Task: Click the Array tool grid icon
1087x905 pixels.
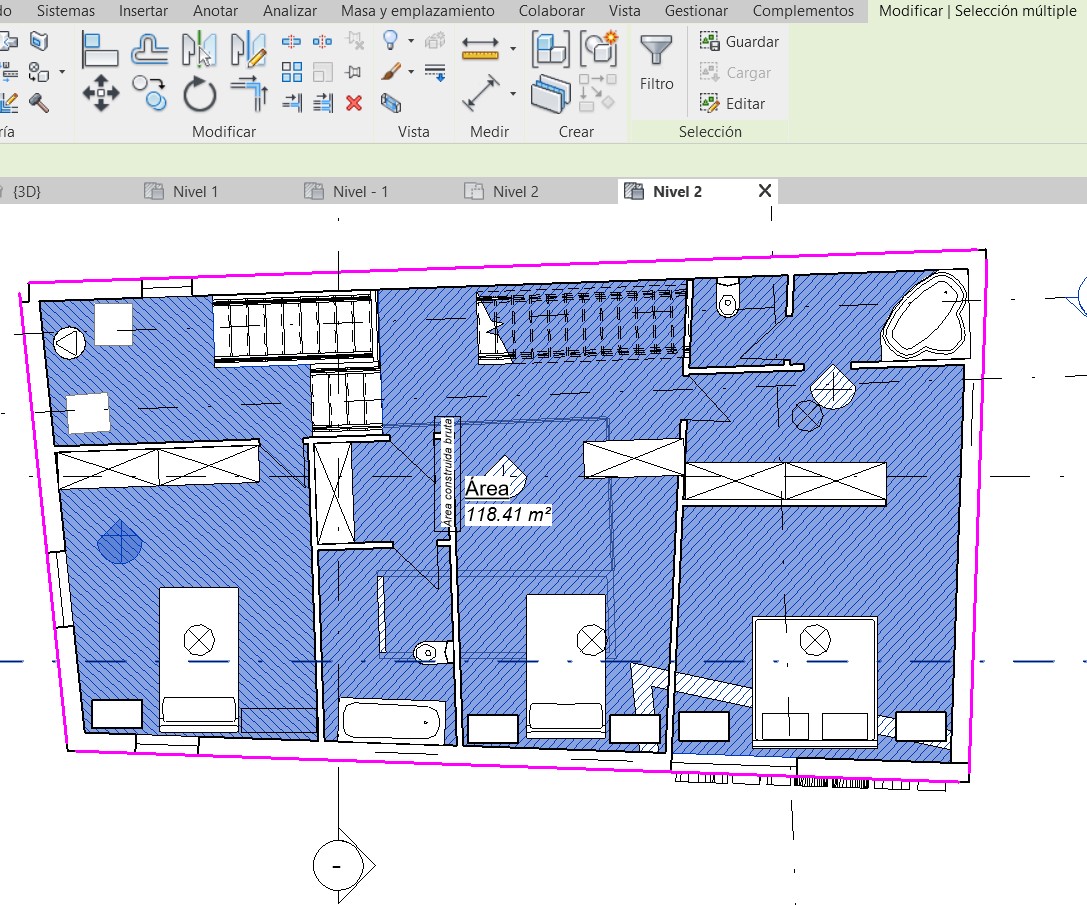Action: 292,72
